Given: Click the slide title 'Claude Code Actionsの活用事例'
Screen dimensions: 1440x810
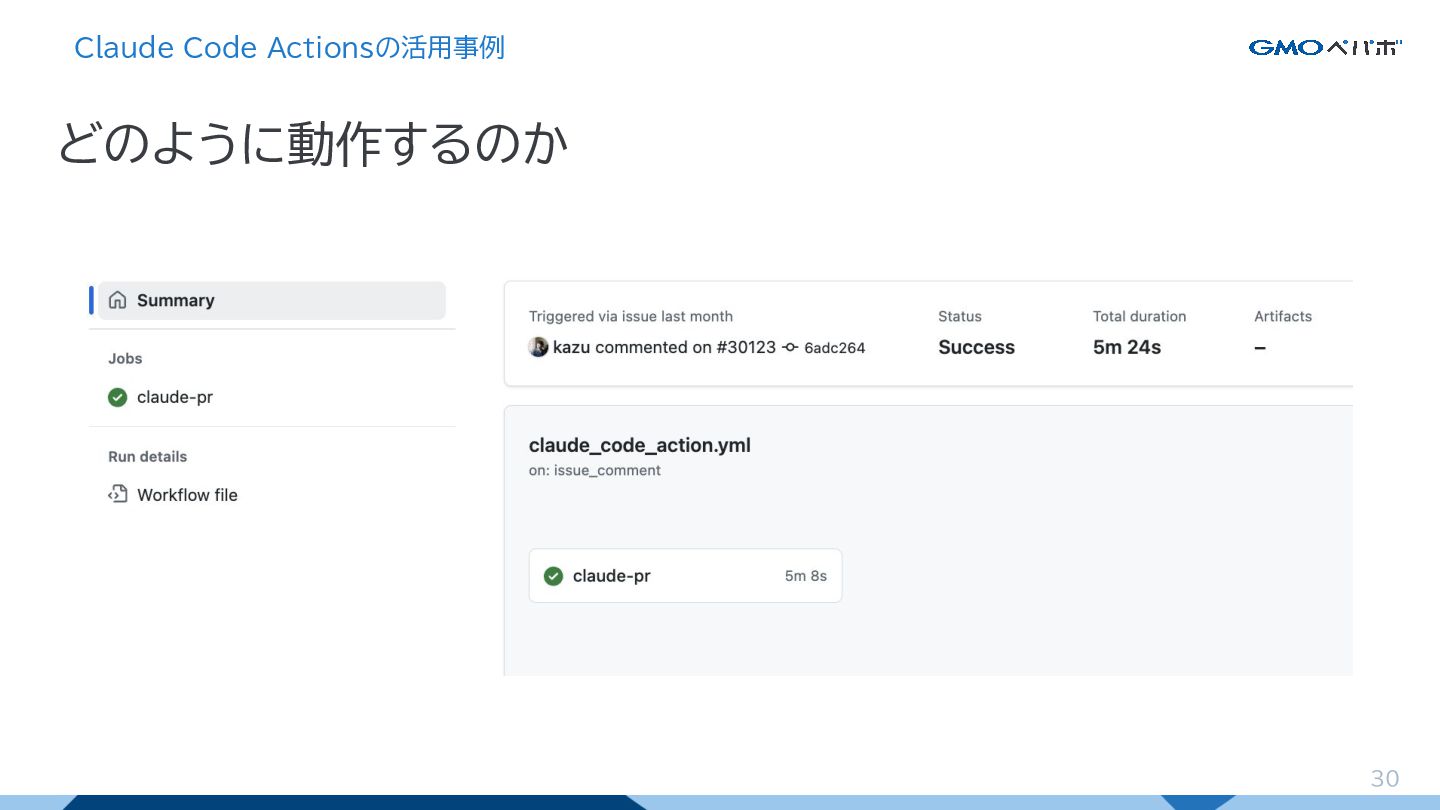Looking at the screenshot, I should tap(289, 47).
